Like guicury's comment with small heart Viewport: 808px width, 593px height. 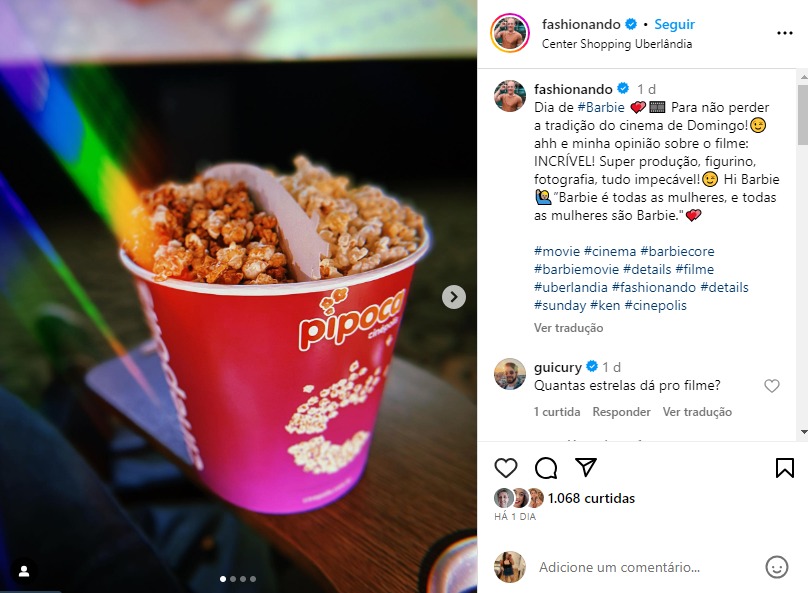coord(771,386)
